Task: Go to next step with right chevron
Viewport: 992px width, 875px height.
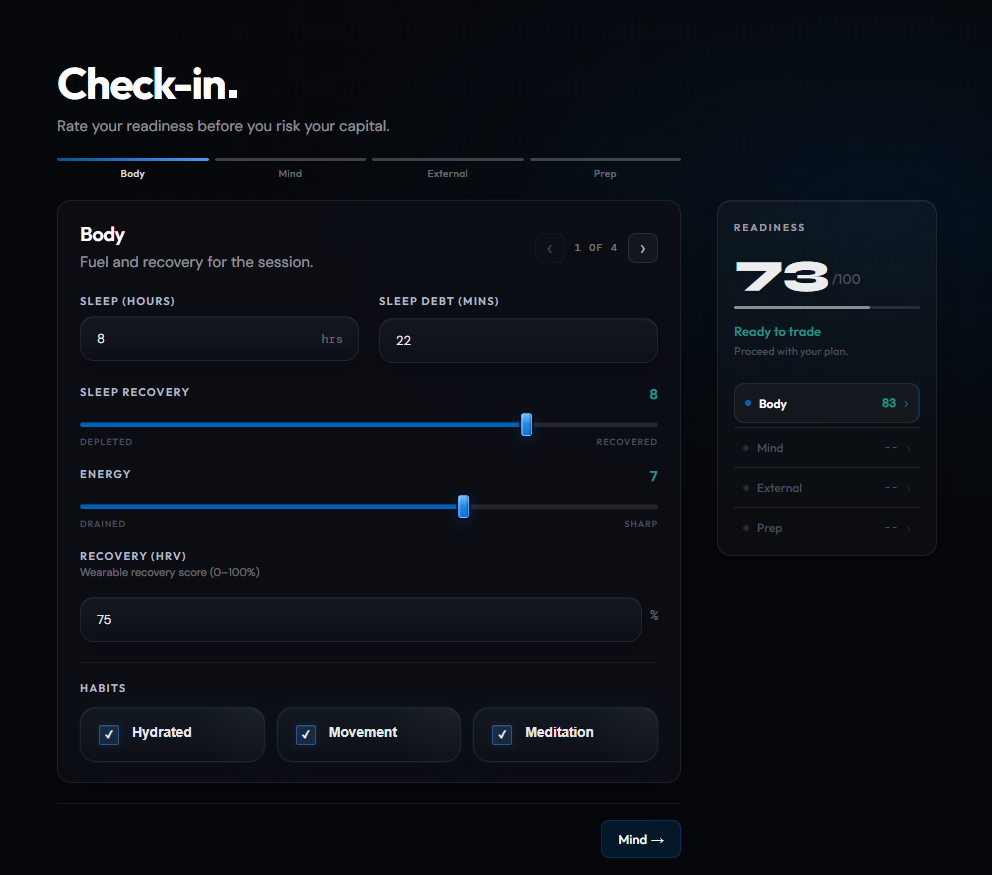Action: (642, 248)
